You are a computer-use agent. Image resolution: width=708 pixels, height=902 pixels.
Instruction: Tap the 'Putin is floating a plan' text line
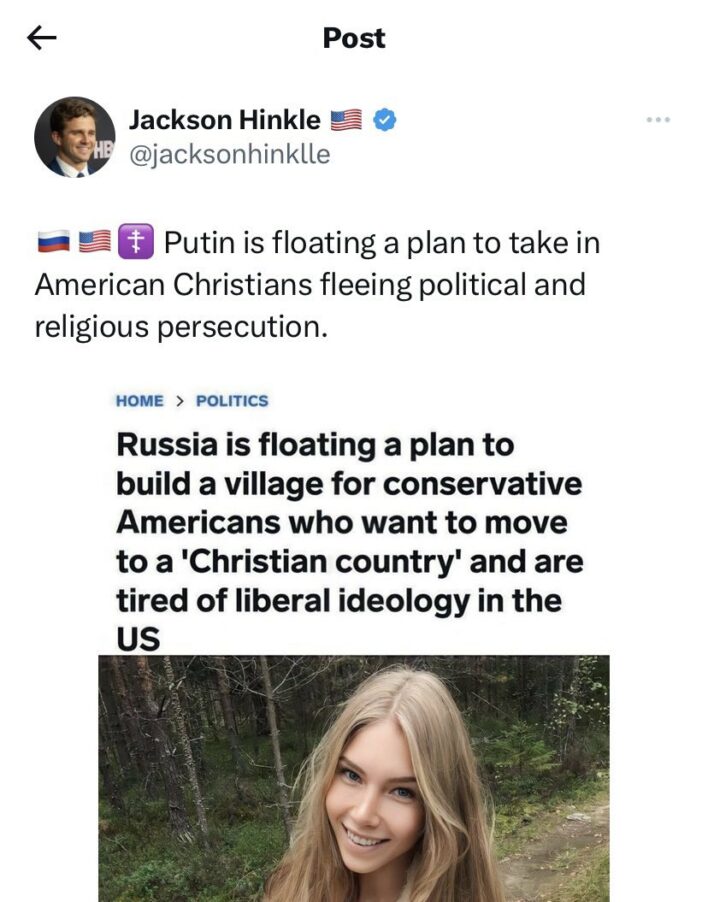click(382, 242)
